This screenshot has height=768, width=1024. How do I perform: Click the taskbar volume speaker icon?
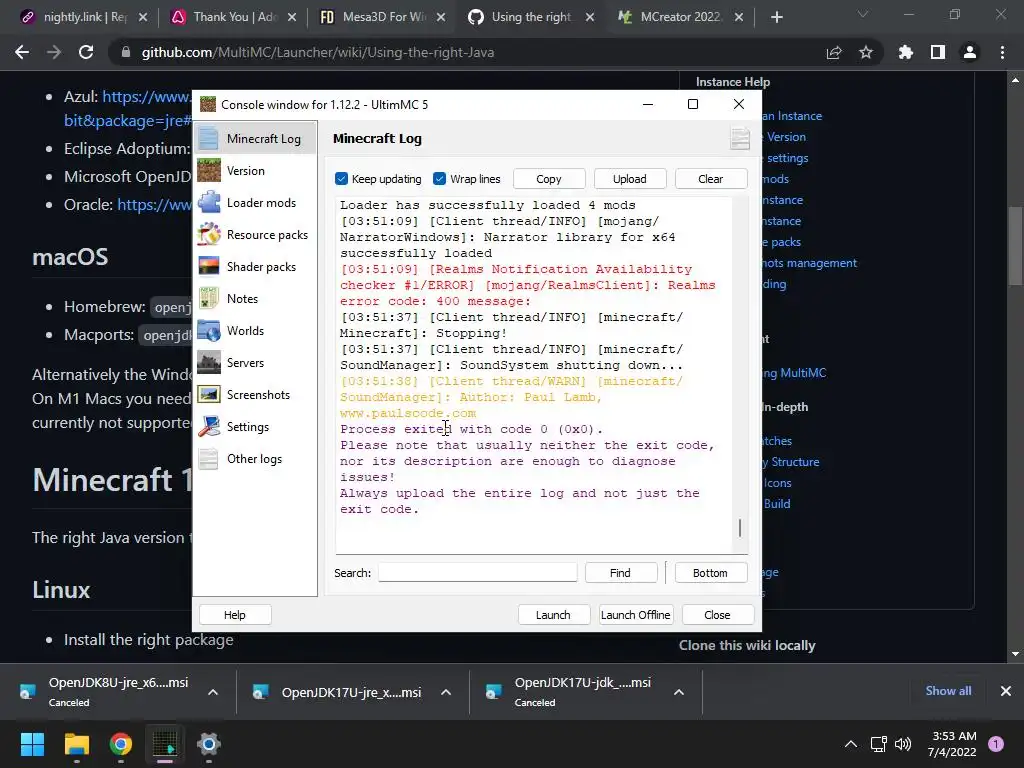pos(903,744)
